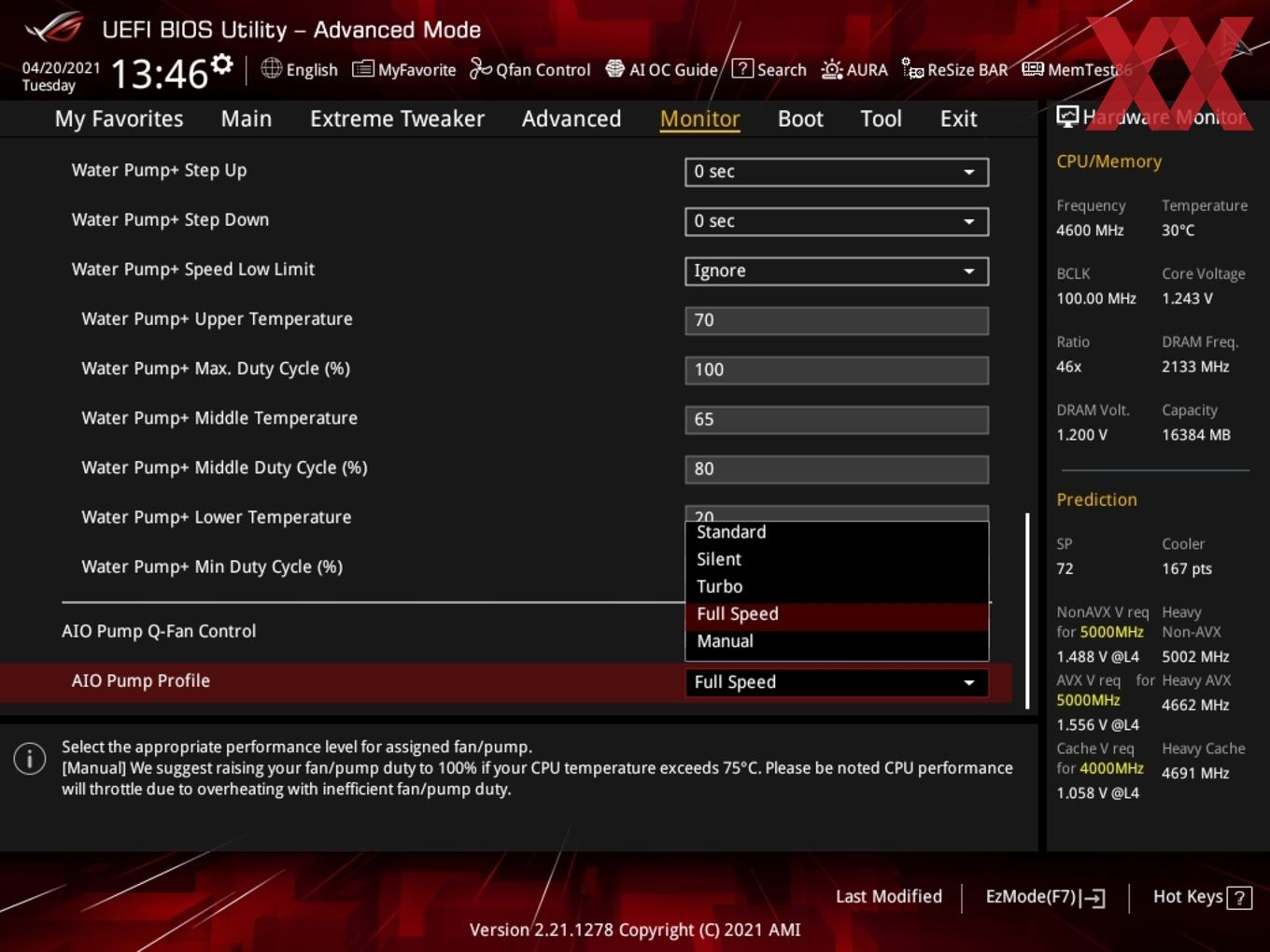Edit Water Pump+ Upper Temperature field
Image resolution: width=1270 pixels, height=952 pixels.
point(837,320)
